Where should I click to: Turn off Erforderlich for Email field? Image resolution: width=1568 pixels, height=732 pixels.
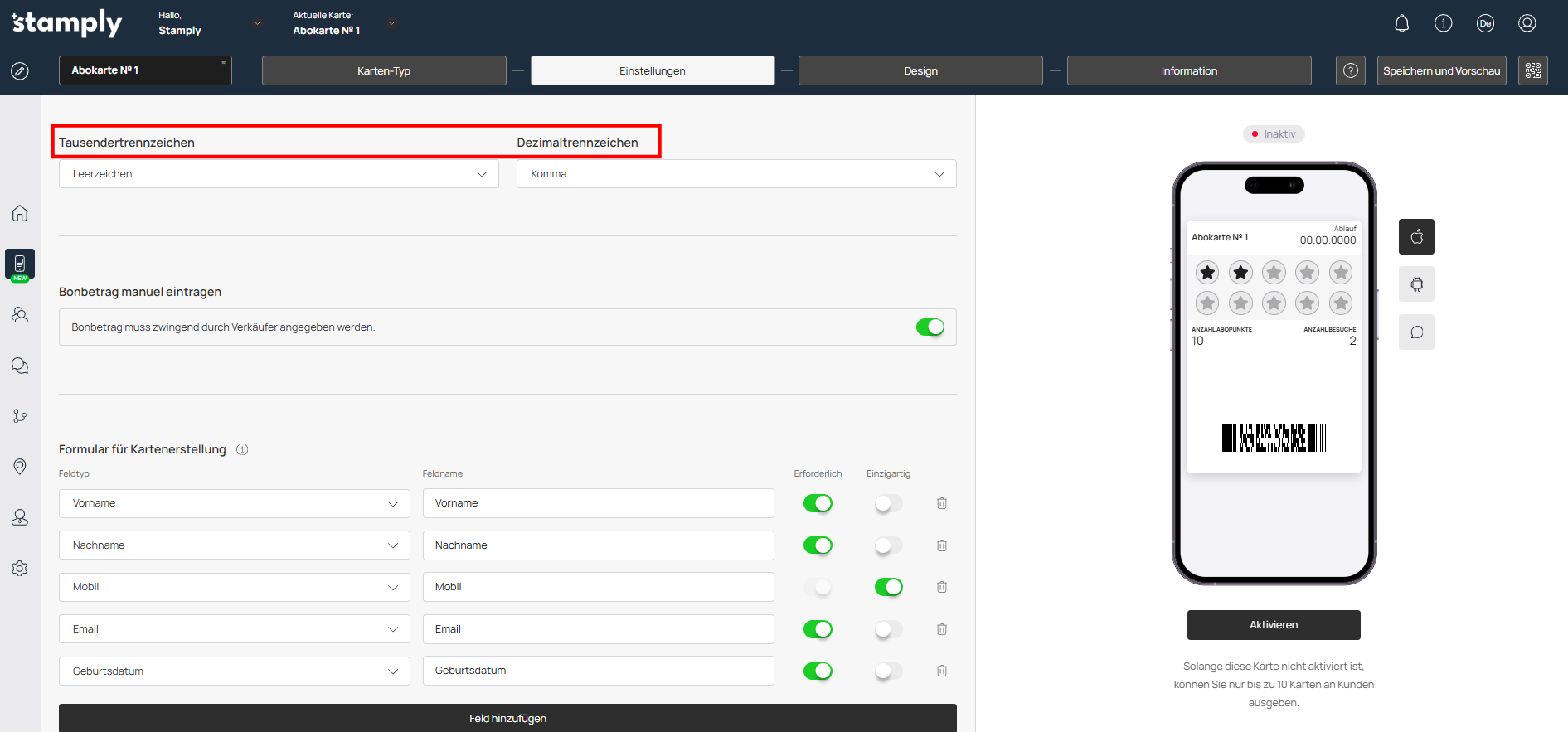[818, 629]
